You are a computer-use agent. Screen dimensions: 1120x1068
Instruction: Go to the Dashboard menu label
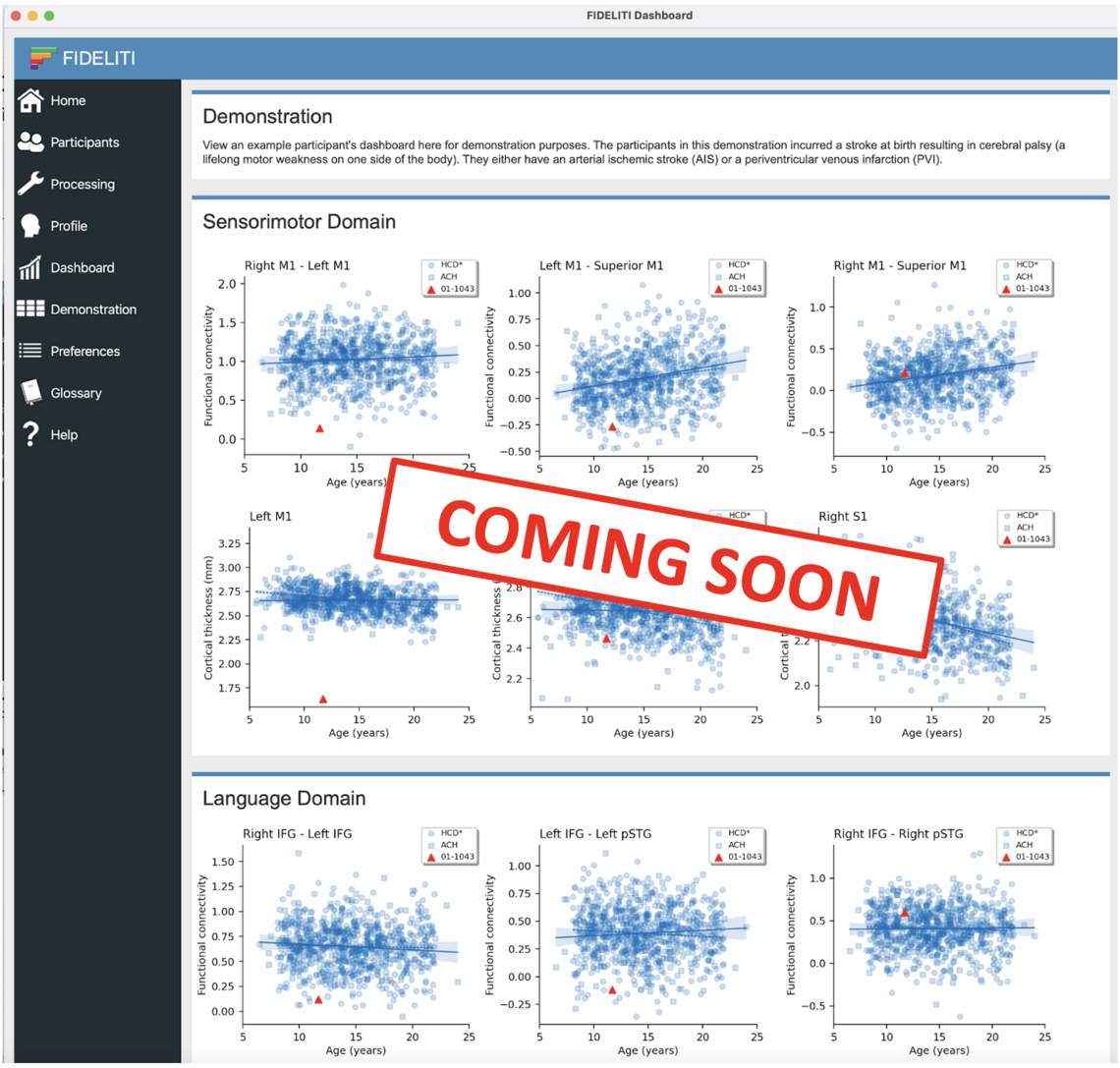(83, 268)
